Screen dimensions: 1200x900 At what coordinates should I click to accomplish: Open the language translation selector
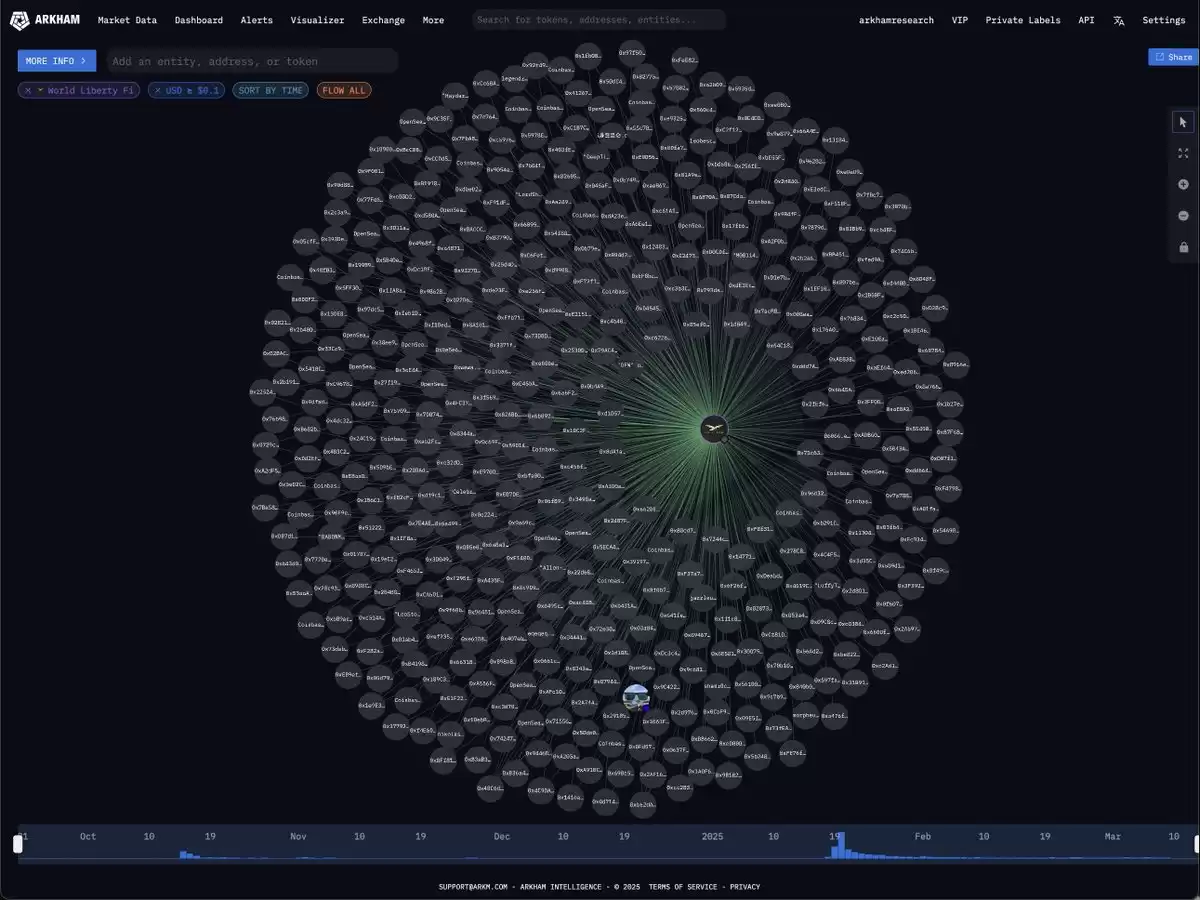tap(1119, 20)
